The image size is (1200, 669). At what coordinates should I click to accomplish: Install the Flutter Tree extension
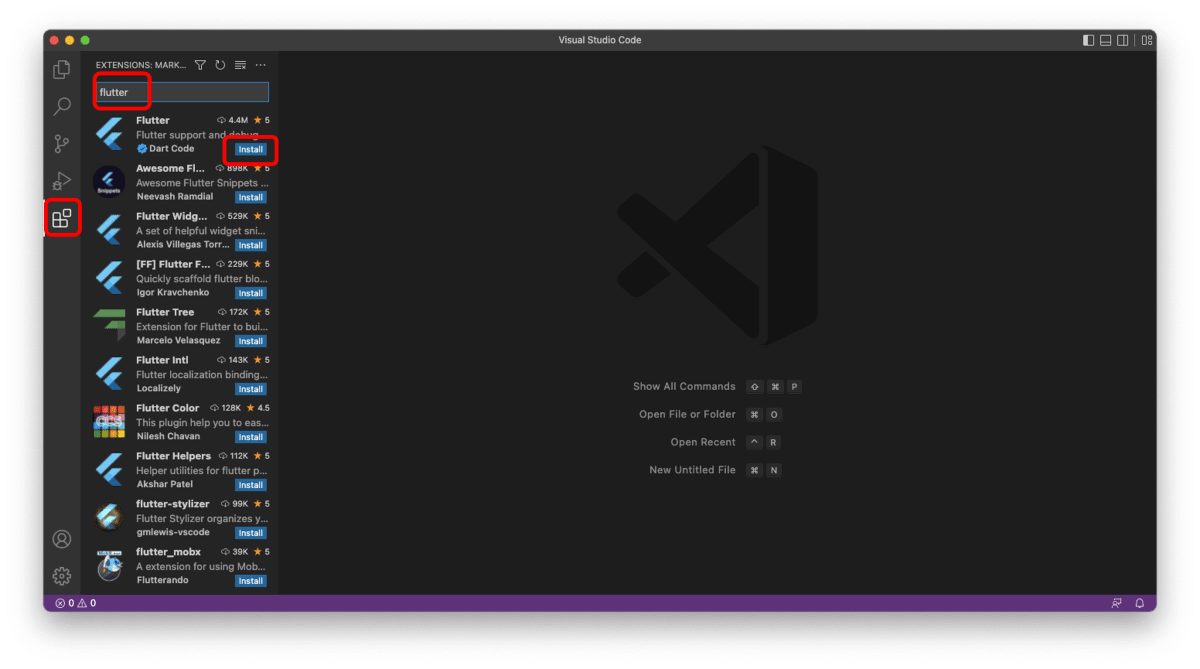coord(251,341)
